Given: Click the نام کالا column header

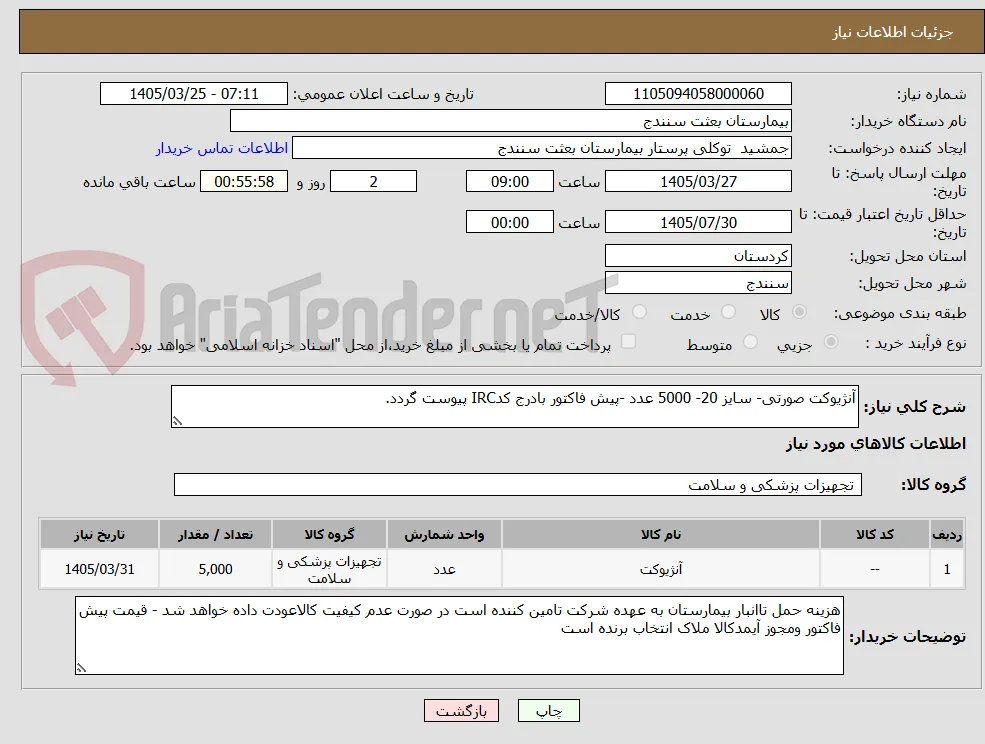Looking at the screenshot, I should pyautogui.click(x=661, y=534).
